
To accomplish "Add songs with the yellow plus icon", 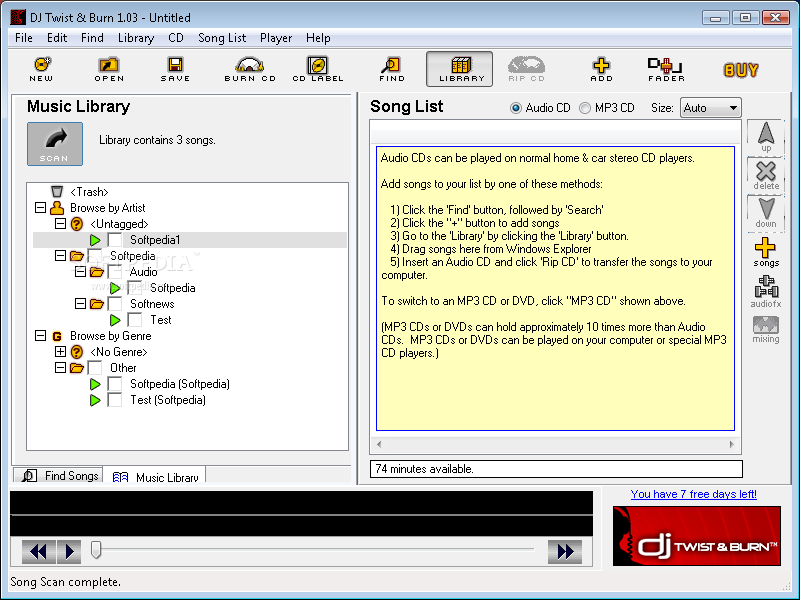I will click(x=766, y=252).
